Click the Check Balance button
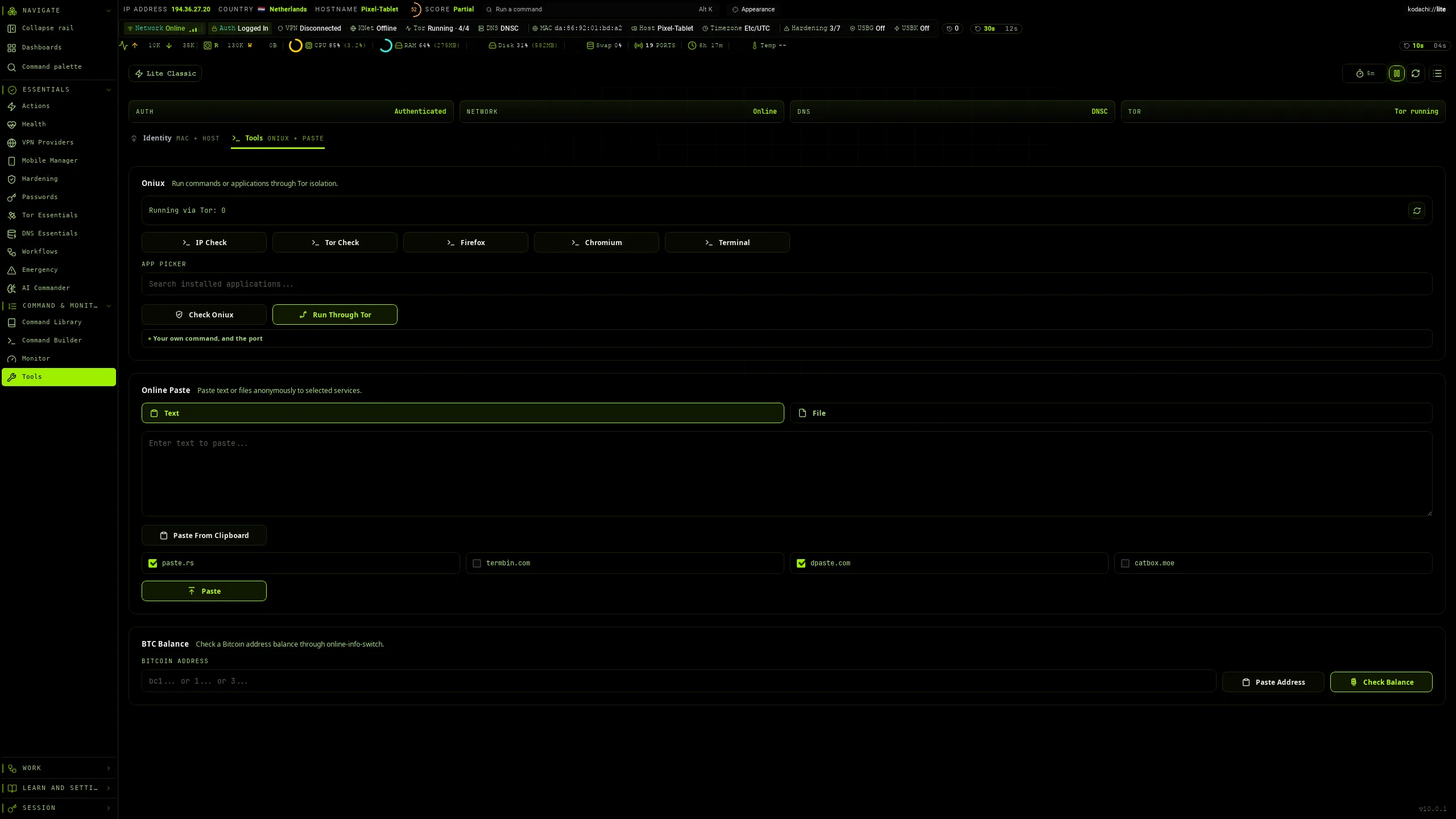This screenshot has width=1456, height=819. 1381,682
